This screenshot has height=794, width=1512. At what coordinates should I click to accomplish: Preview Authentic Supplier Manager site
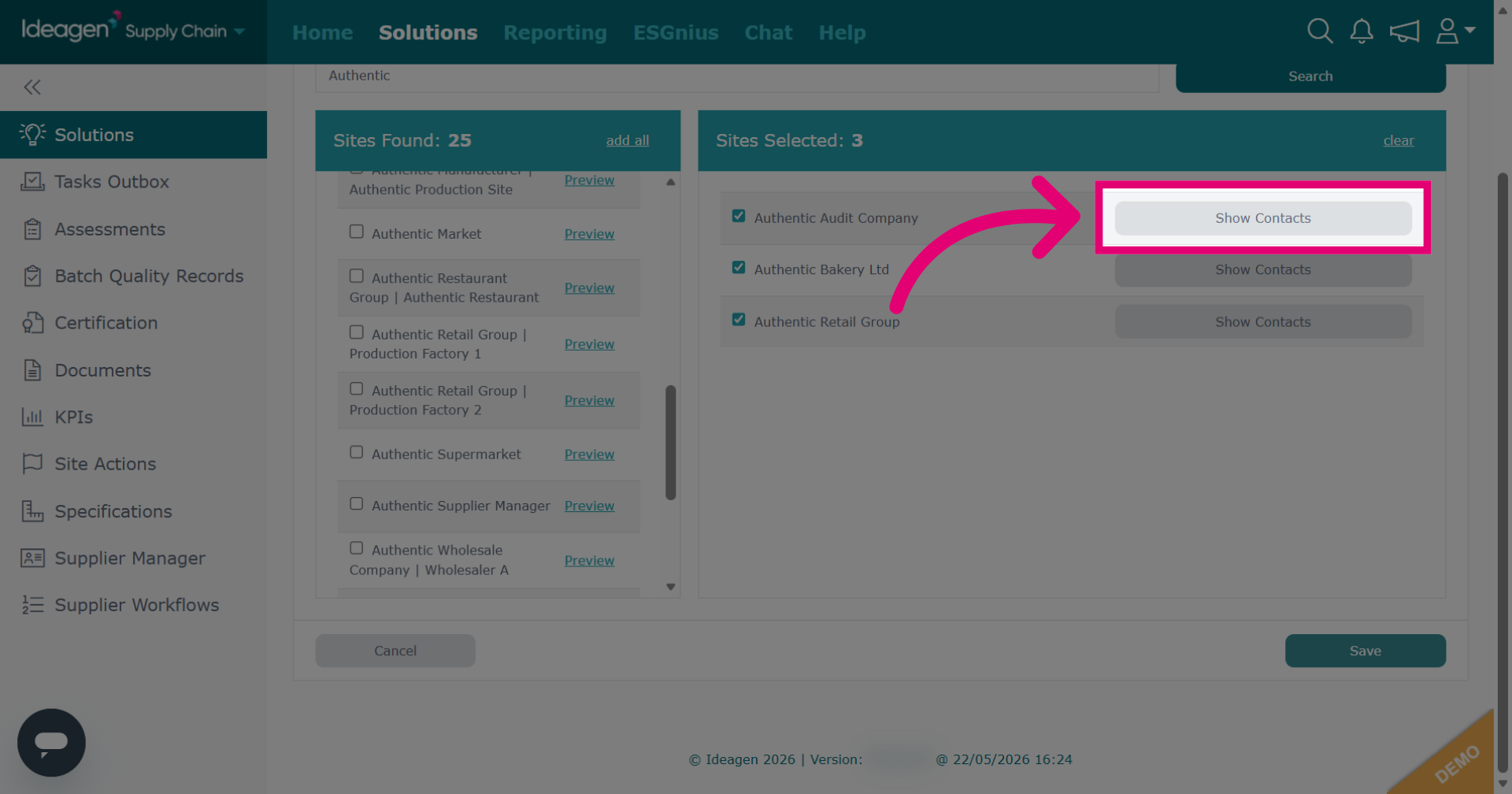point(589,506)
